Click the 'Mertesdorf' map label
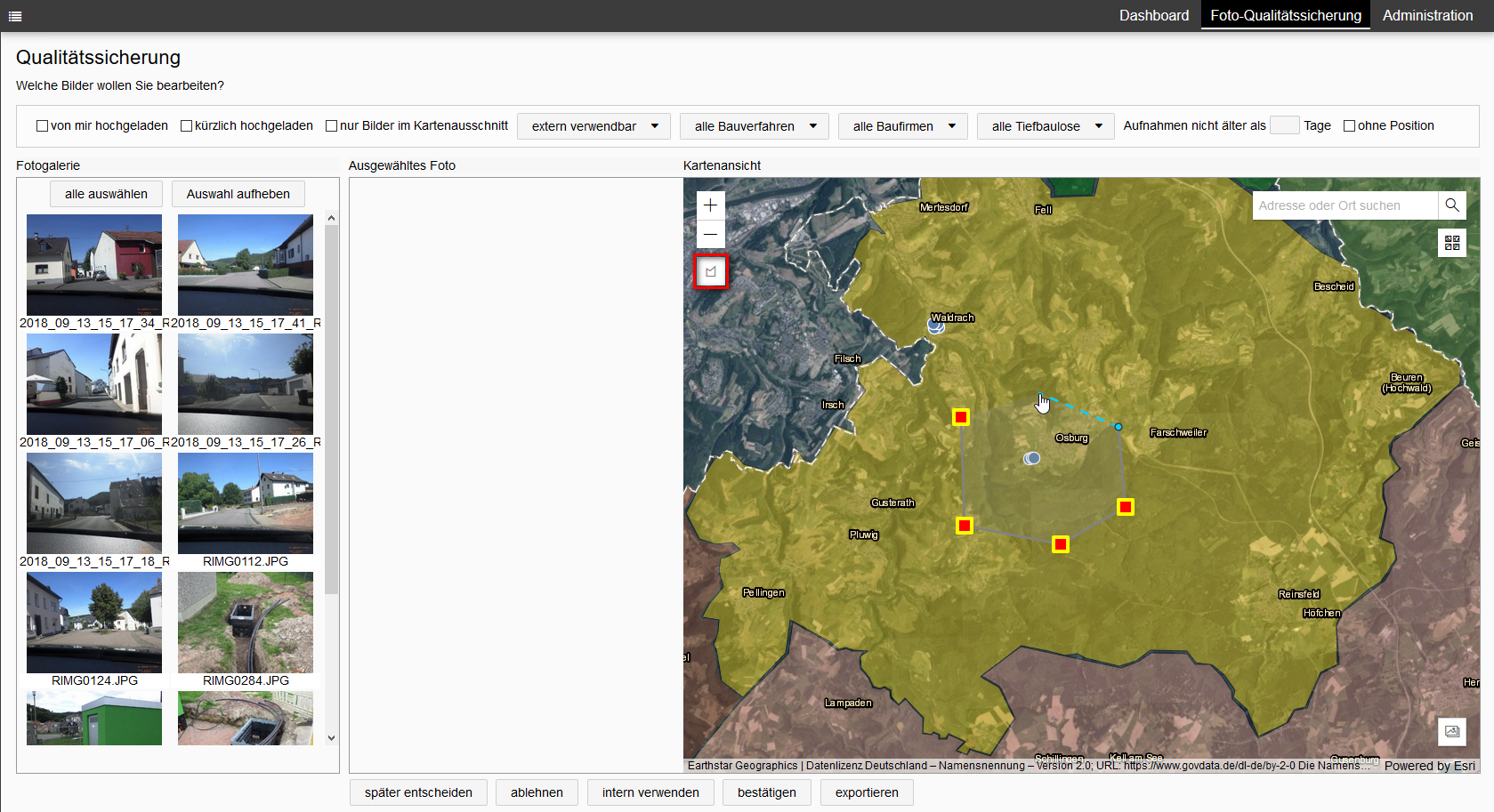 pyautogui.click(x=944, y=207)
